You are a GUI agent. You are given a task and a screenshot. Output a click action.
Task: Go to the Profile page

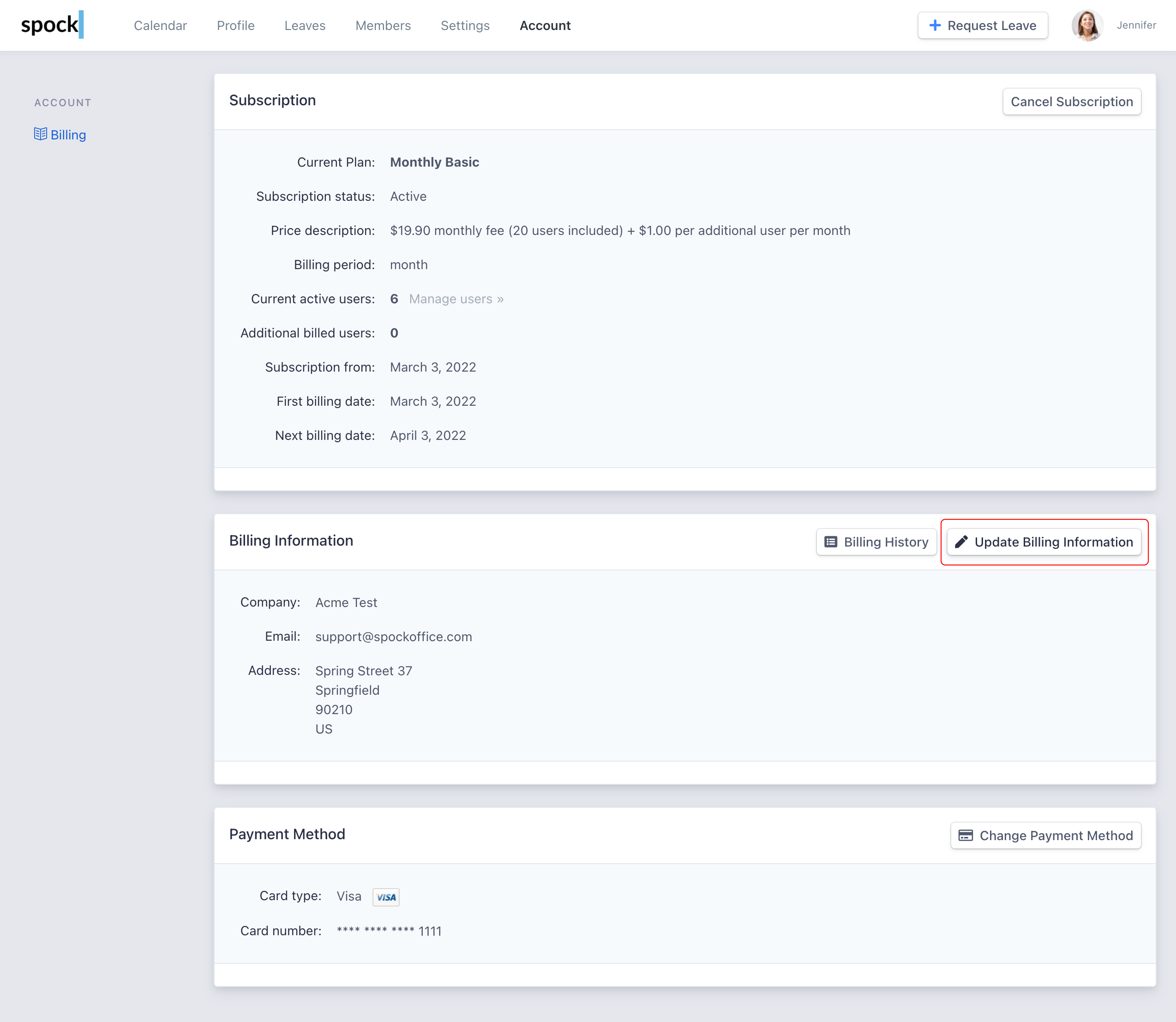coord(235,26)
